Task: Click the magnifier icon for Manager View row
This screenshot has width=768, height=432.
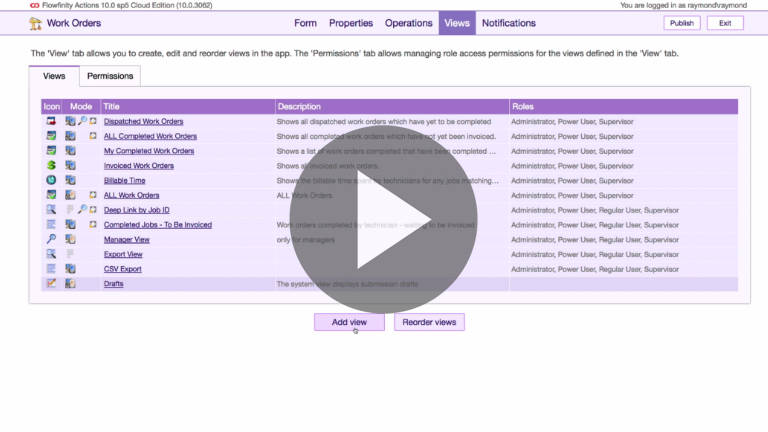Action: pos(51,240)
